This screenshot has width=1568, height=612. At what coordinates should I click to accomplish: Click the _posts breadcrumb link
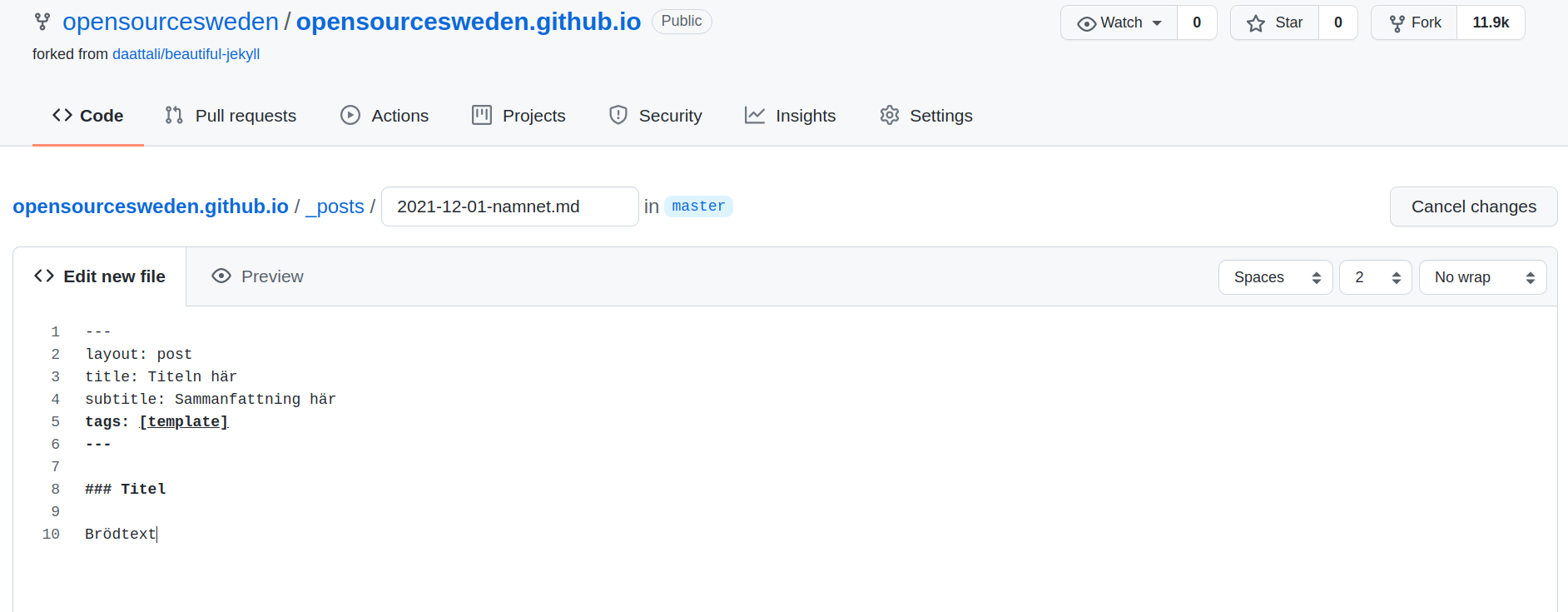pos(335,206)
